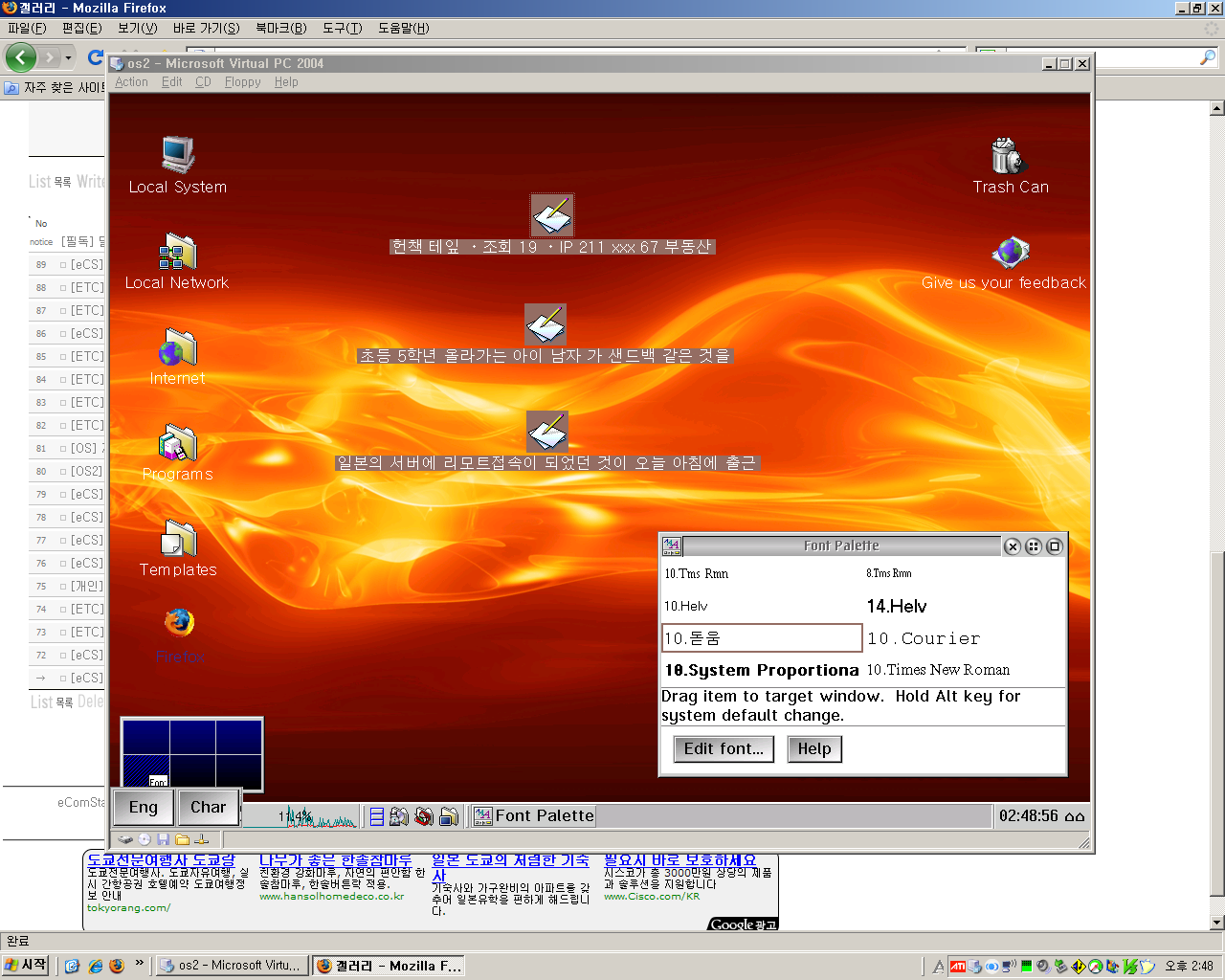The image size is (1225, 980).
Task: Click the shared folder icon in Virtual PC status bar
Action: [x=182, y=839]
